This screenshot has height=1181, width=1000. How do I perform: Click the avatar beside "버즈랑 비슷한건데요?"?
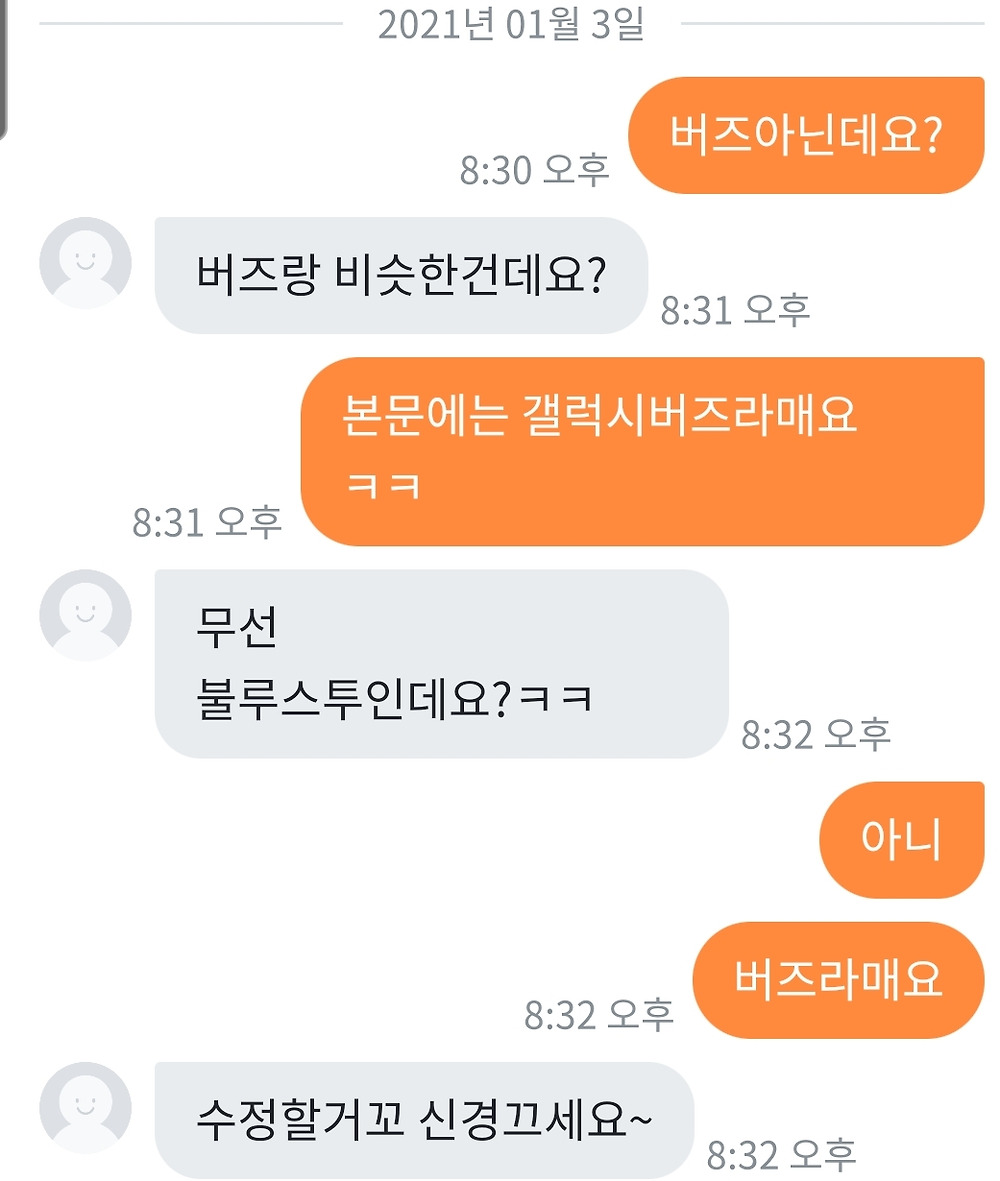[x=85, y=263]
